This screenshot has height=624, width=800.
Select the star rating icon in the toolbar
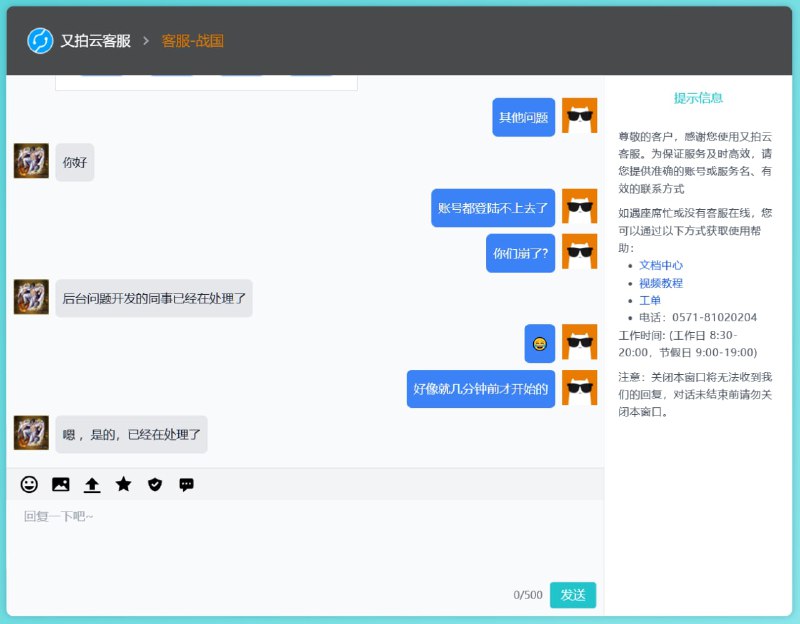tap(123, 485)
